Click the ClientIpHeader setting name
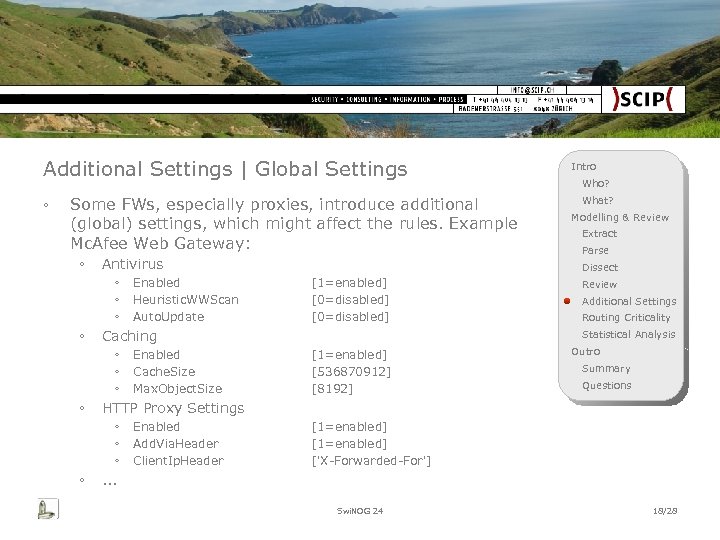Image resolution: width=720 pixels, height=540 pixels. [178, 461]
